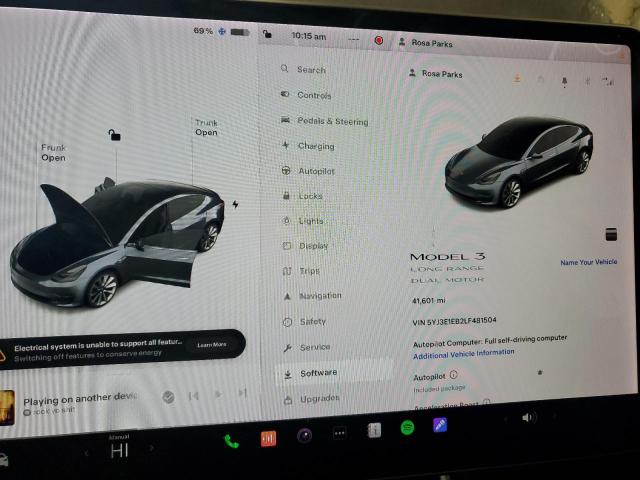Tap the charge port lightning bolt icon
Viewport: 640px width, 480px height.
[x=235, y=204]
